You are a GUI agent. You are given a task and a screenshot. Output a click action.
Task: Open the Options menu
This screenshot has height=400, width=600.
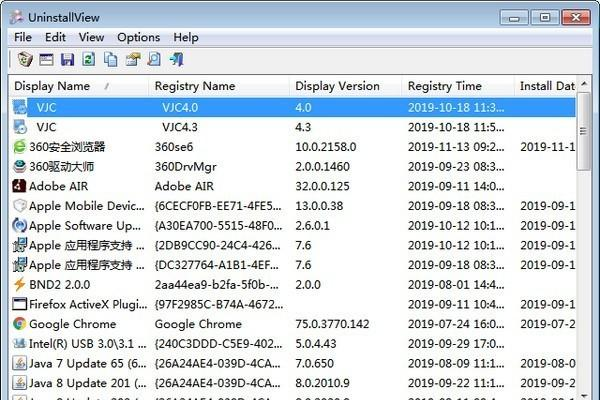pos(139,38)
